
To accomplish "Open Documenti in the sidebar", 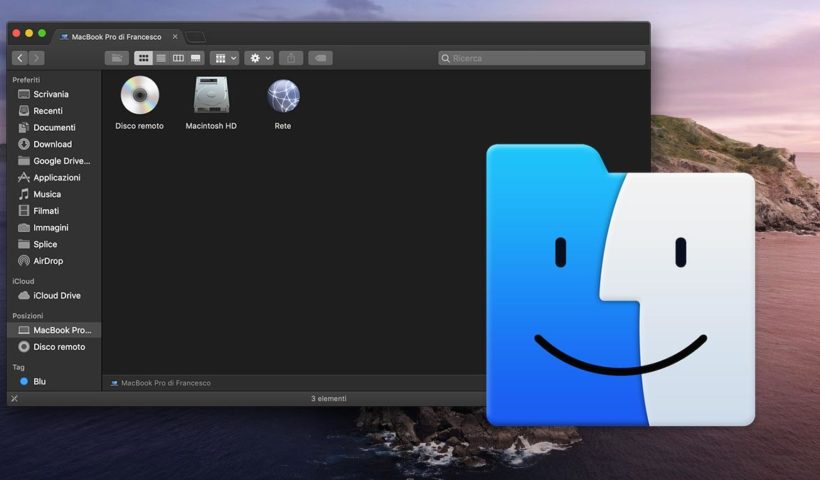I will point(54,128).
